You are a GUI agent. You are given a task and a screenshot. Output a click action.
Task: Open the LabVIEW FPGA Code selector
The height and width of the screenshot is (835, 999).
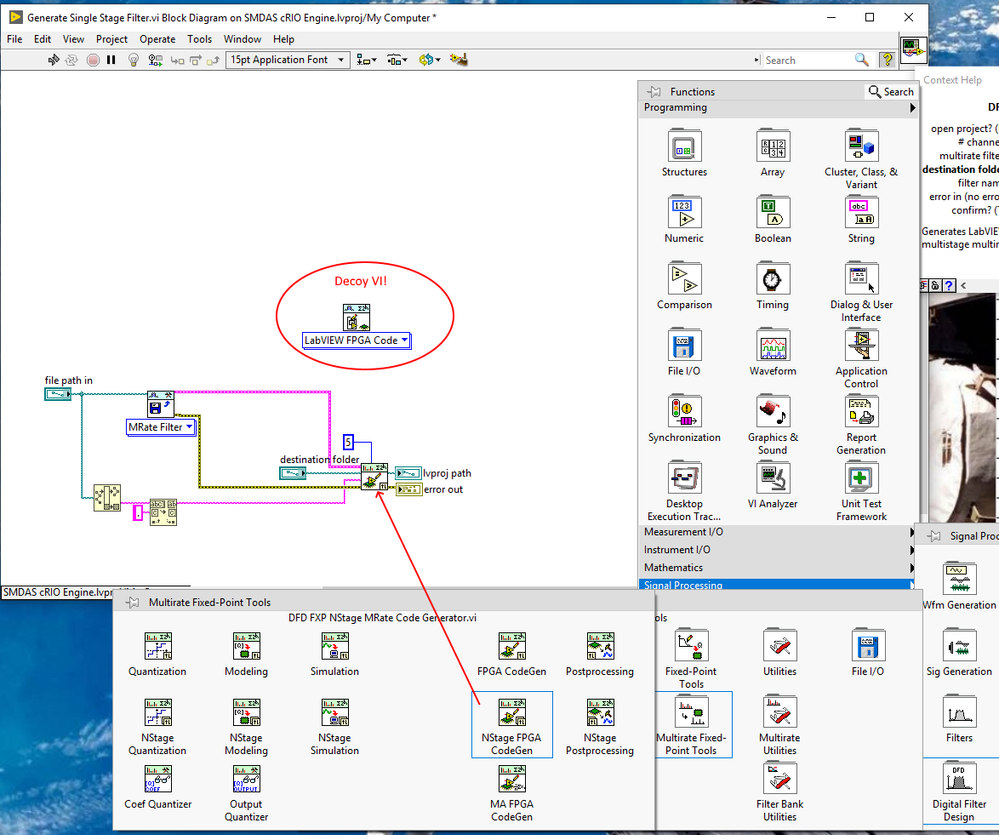point(357,341)
